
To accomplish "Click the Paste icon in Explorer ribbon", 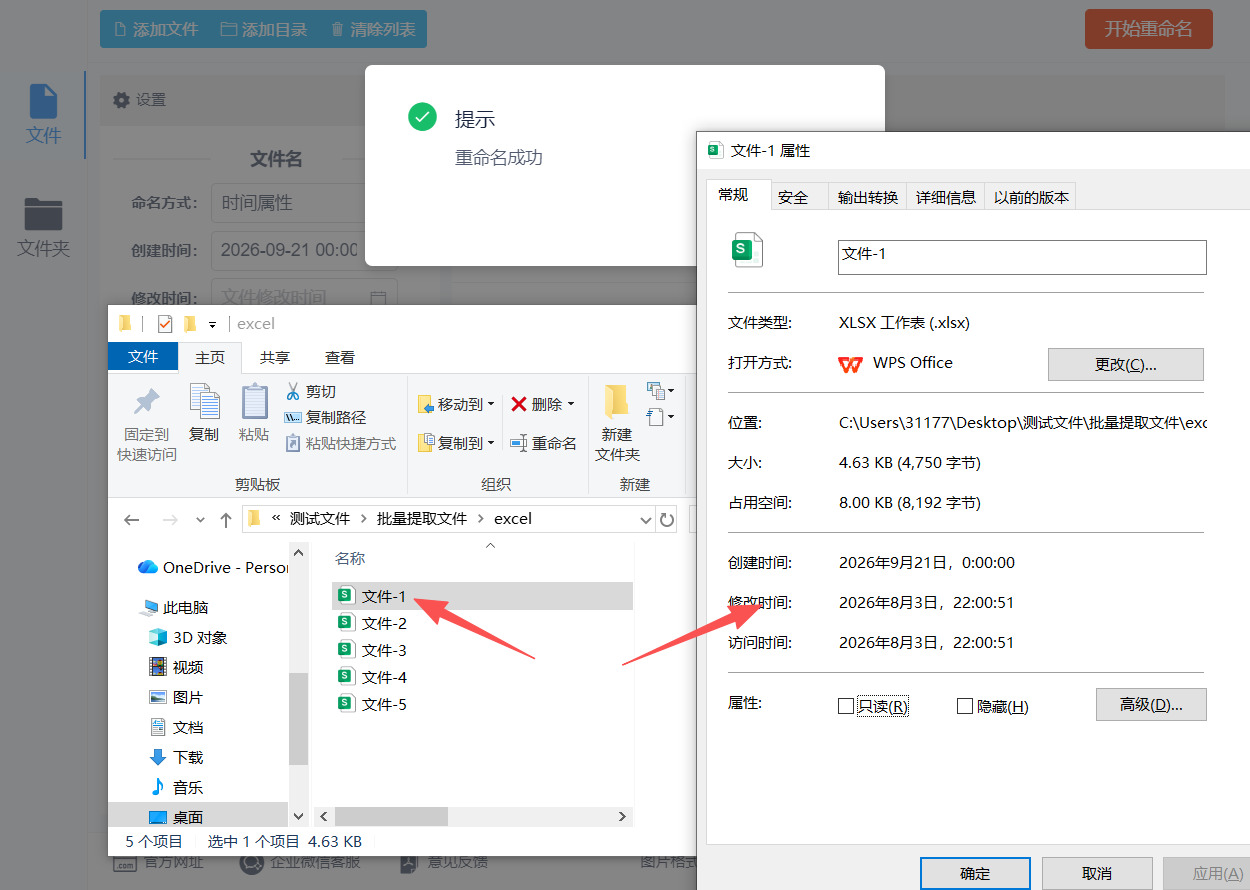I will pyautogui.click(x=254, y=402).
